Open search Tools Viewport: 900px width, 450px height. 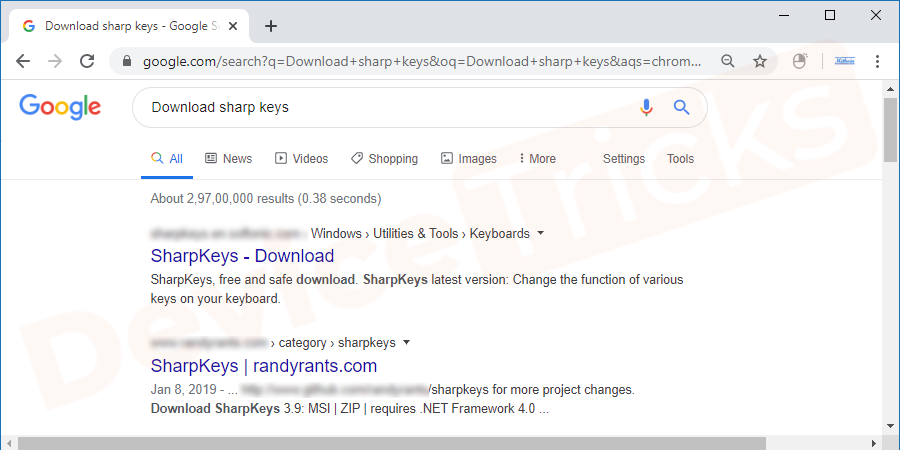click(680, 159)
